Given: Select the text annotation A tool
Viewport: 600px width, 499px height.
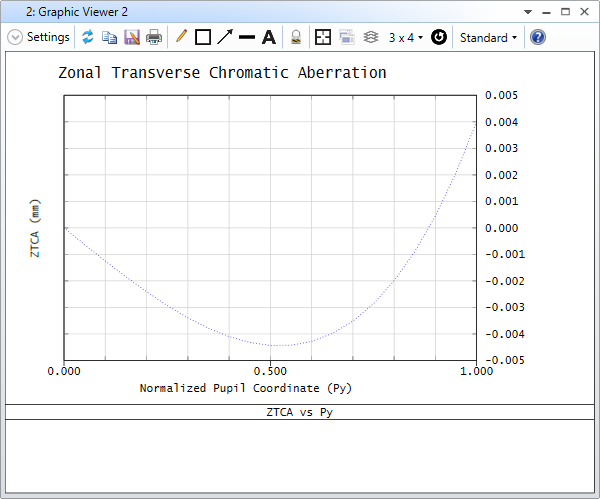Looking at the screenshot, I should coord(269,37).
